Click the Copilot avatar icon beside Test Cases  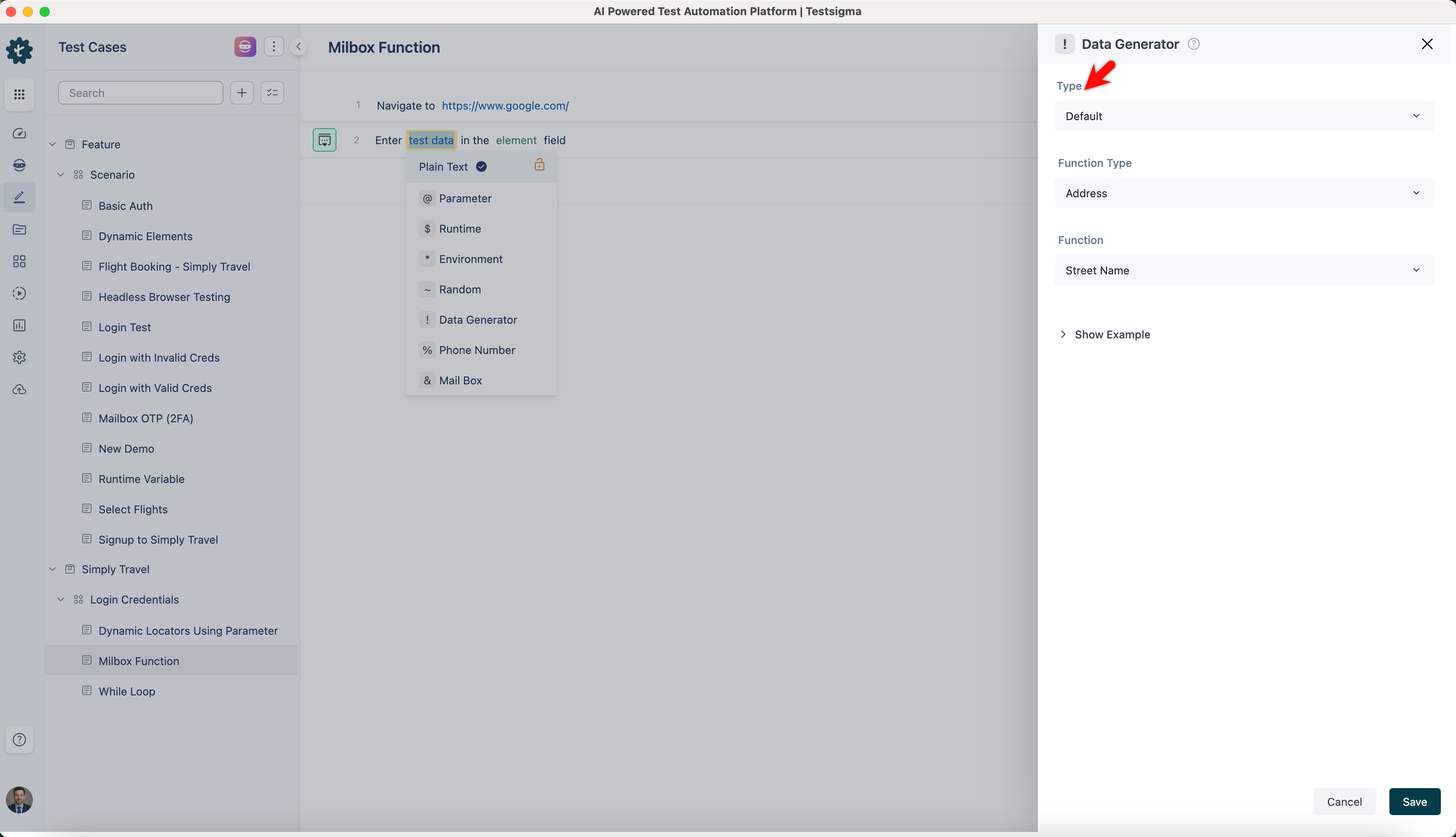(x=245, y=46)
